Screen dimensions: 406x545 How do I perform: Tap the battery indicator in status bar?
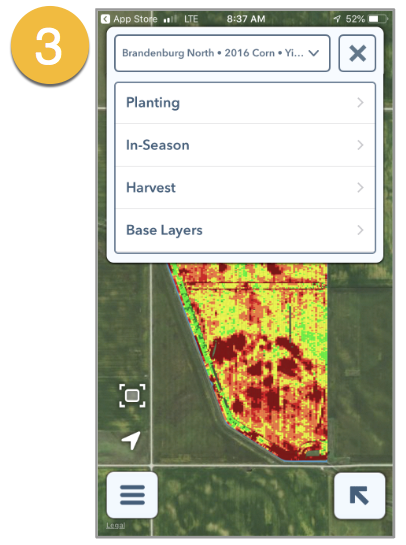click(x=378, y=19)
